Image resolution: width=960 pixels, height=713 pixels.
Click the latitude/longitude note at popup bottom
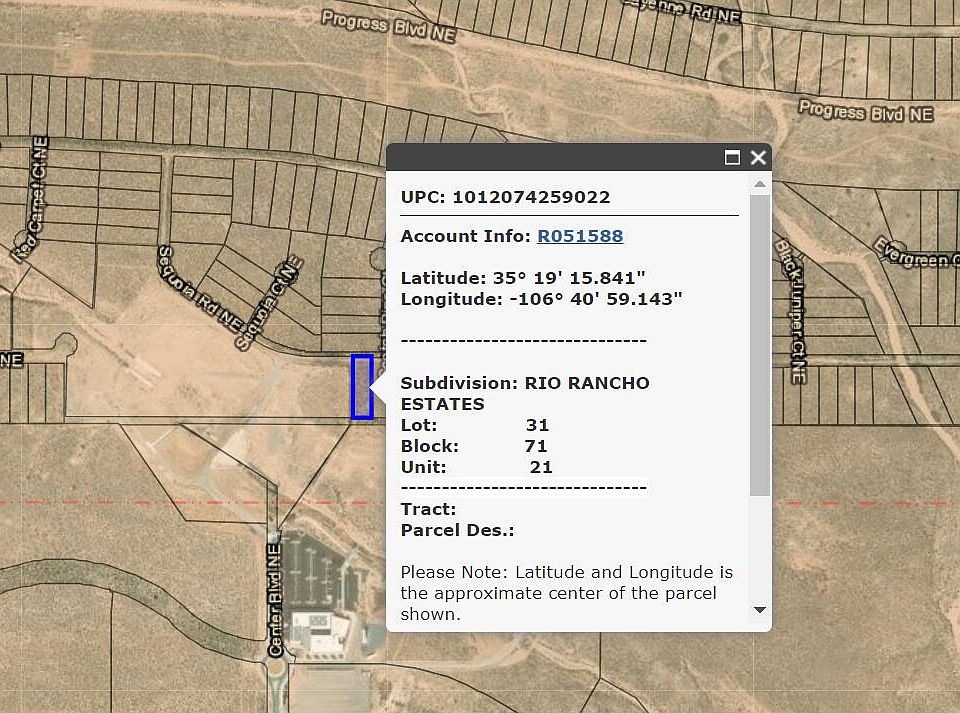[x=566, y=593]
